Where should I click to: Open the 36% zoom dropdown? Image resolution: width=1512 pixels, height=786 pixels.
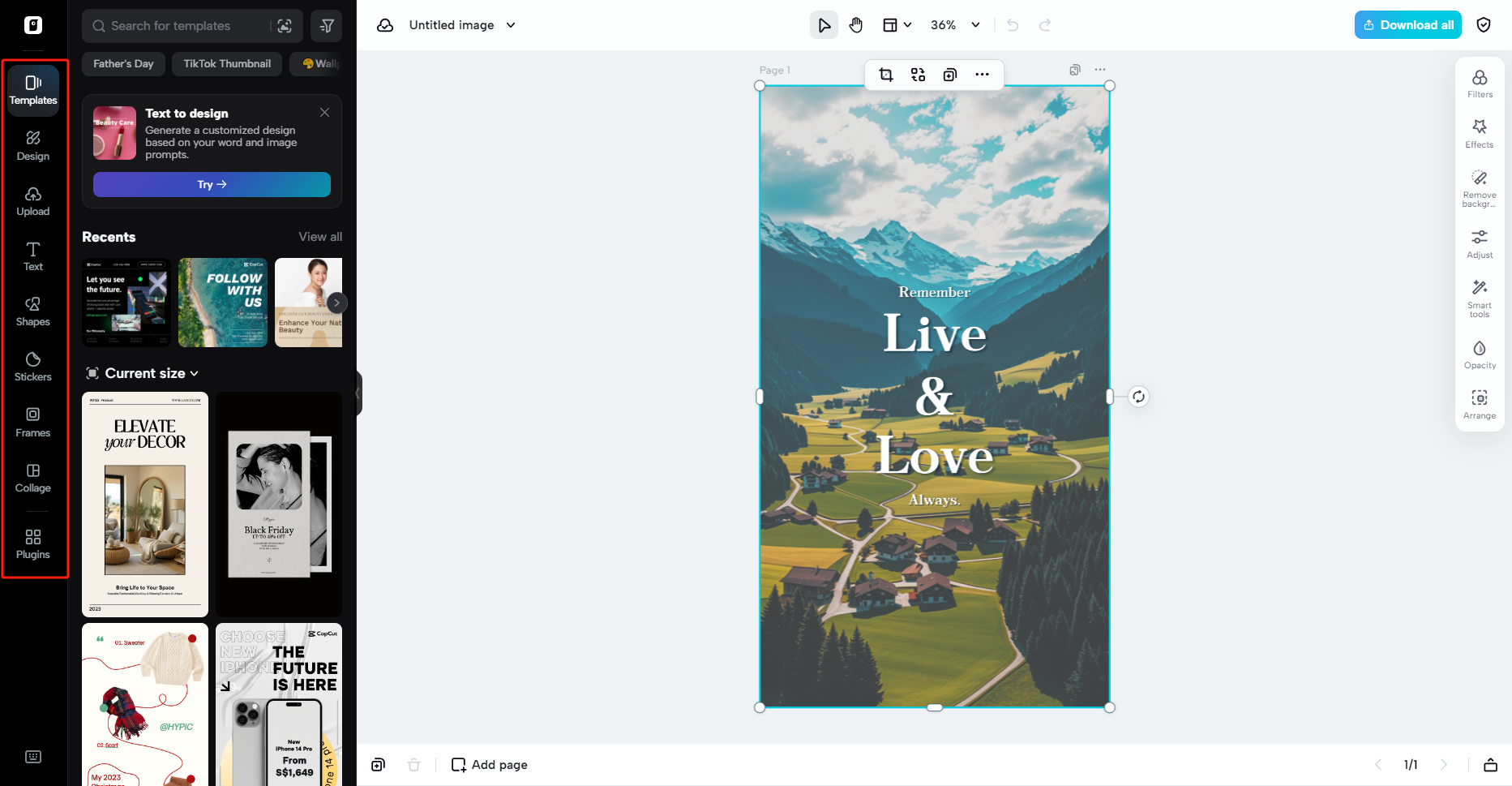point(955,25)
